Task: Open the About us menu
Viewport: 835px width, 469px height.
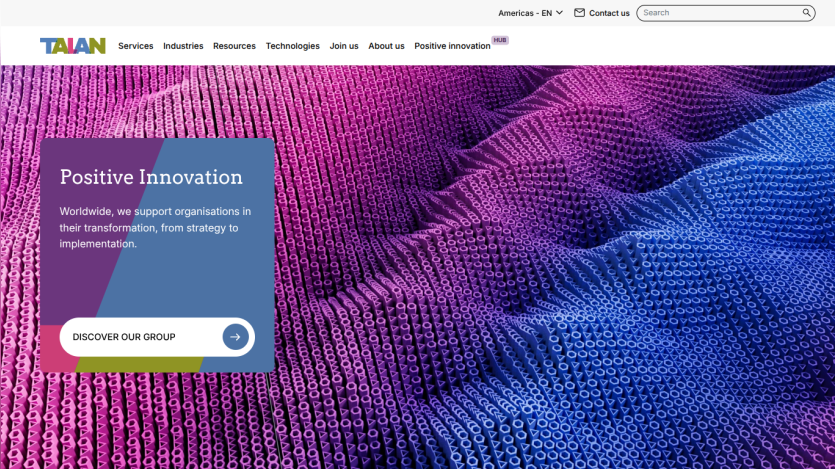Action: click(x=387, y=46)
